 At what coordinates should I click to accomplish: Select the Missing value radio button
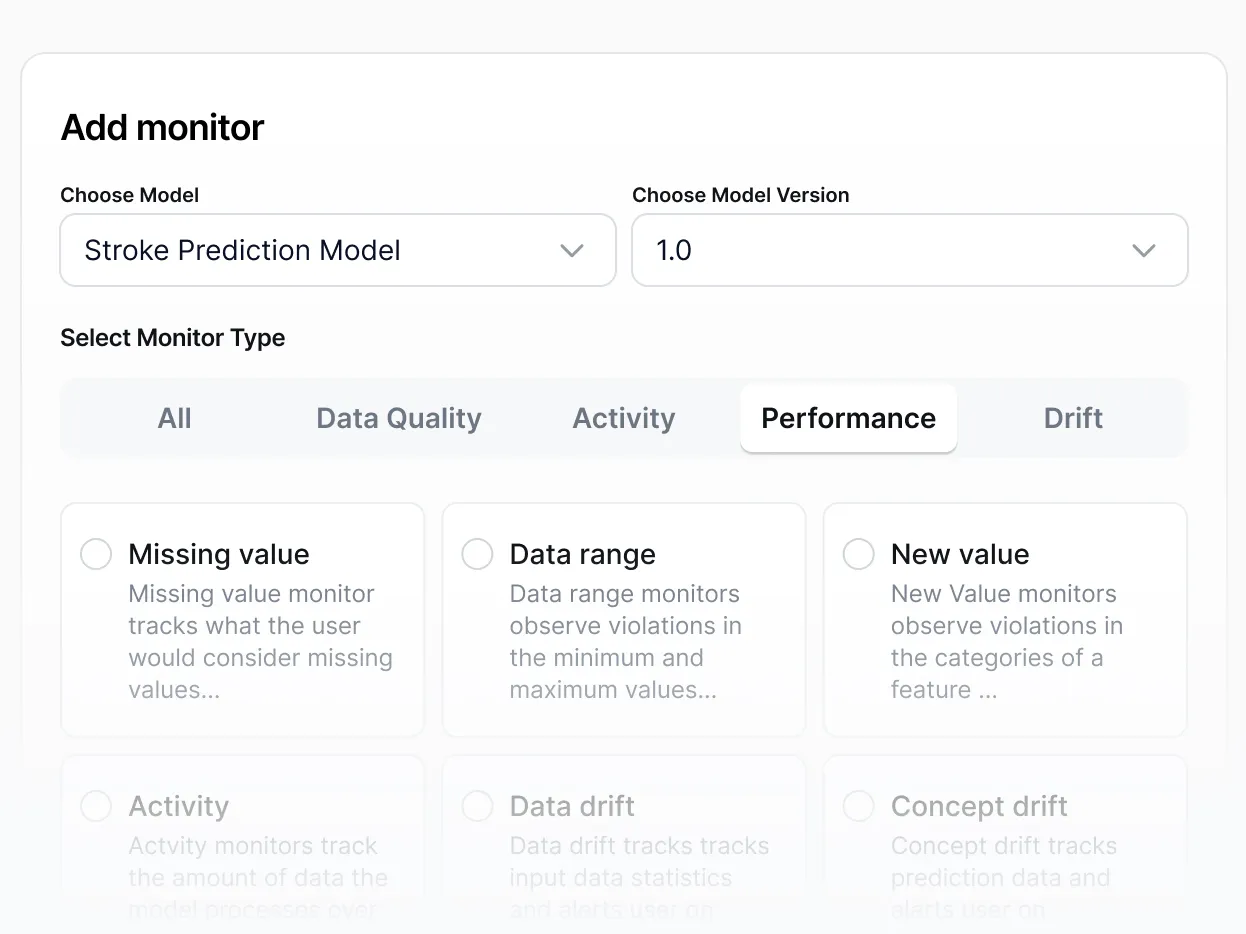[x=96, y=554]
